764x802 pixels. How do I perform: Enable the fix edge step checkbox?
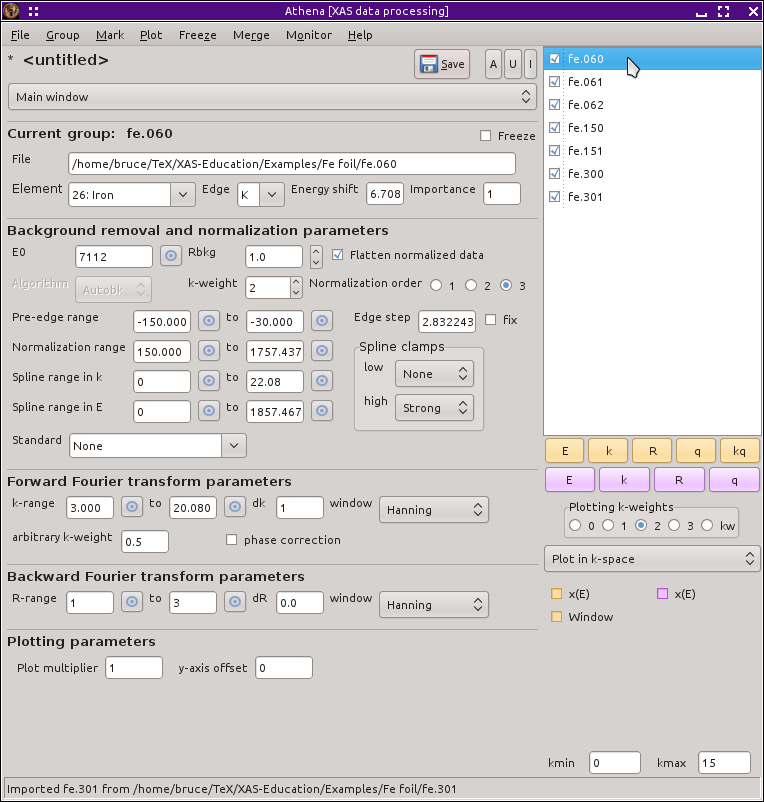click(491, 320)
